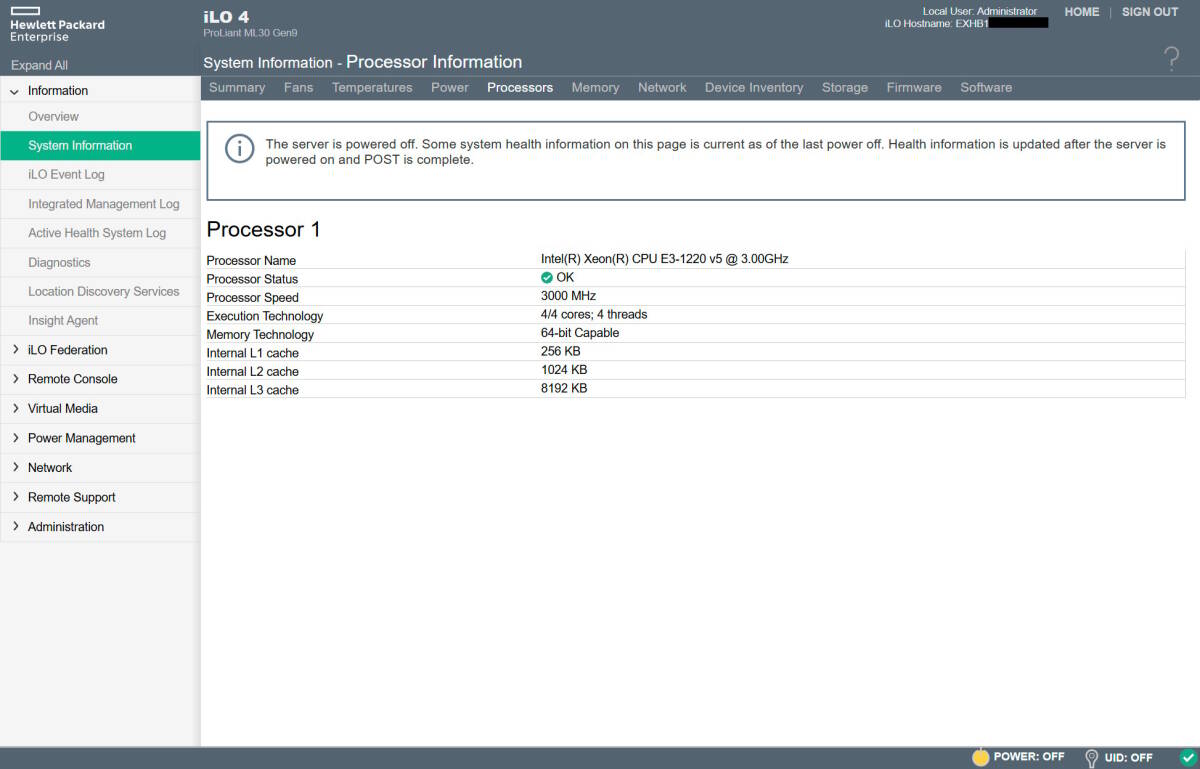This screenshot has width=1200, height=769.
Task: Expand the Administration section
Action: [15, 527]
